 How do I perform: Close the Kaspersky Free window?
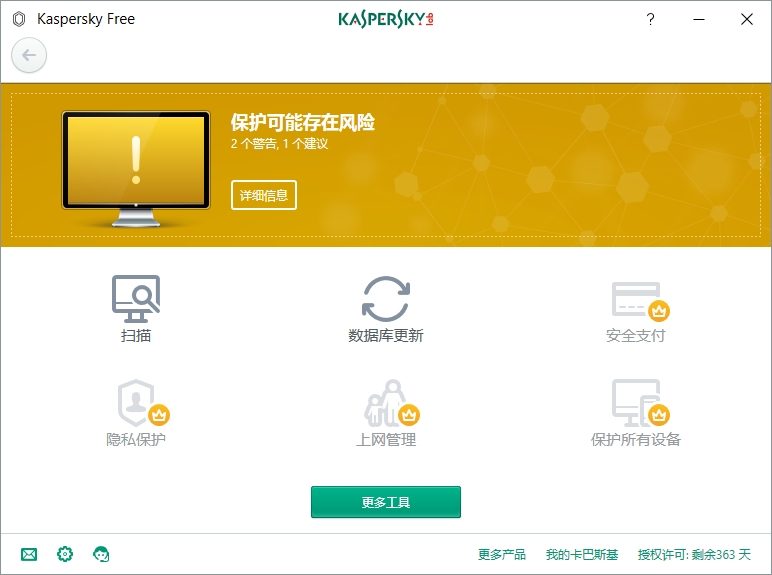click(747, 19)
